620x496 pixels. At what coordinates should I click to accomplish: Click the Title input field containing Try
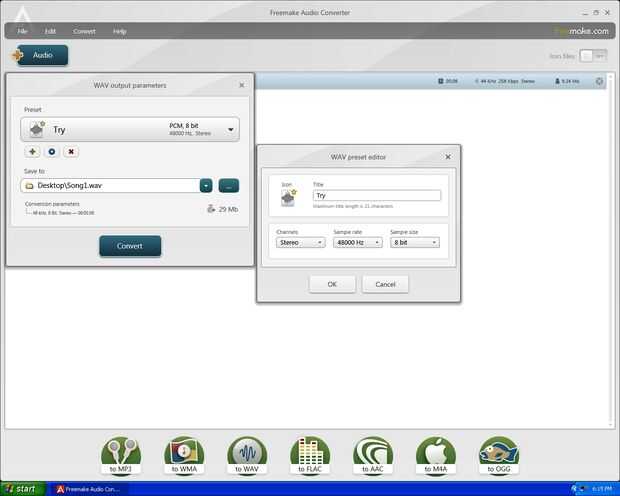[376, 195]
